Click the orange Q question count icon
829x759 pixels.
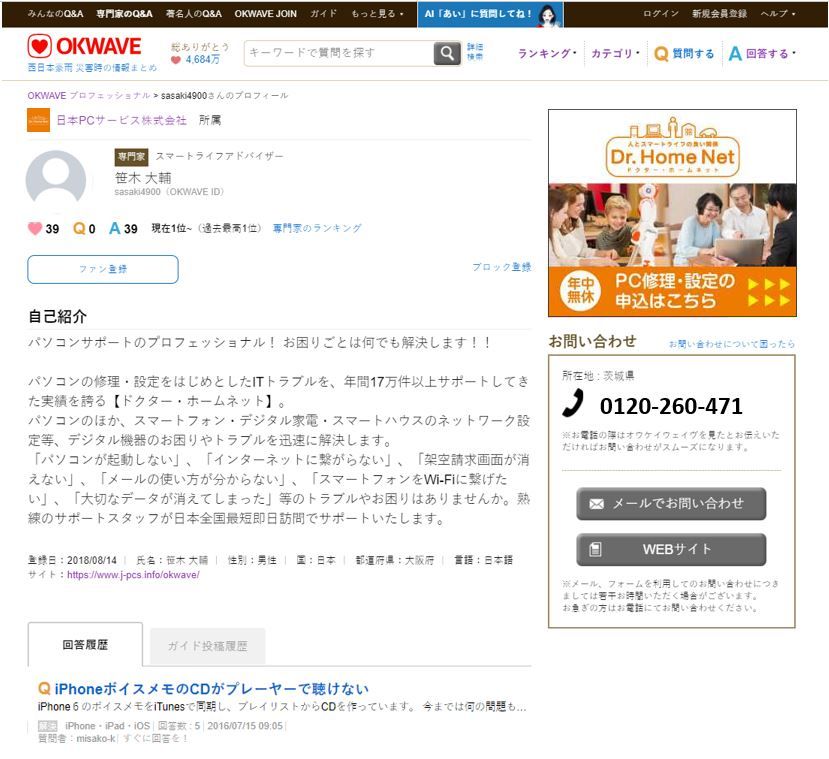[79, 228]
